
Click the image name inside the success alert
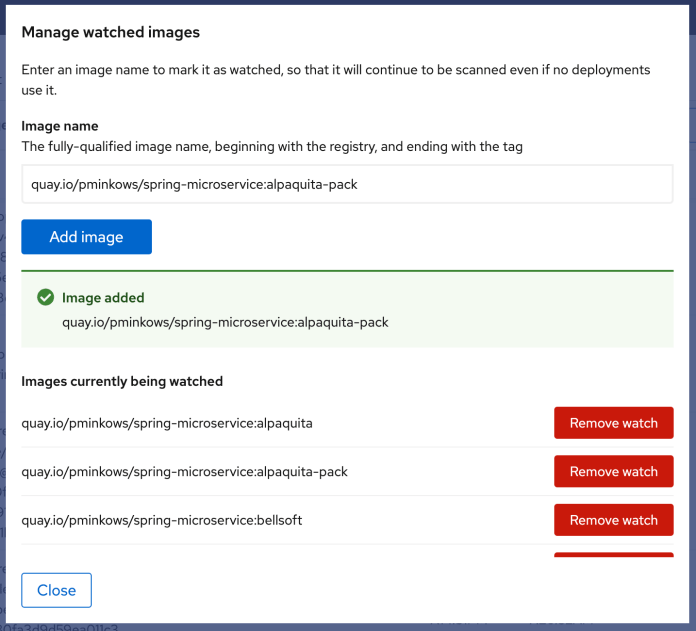(225, 322)
